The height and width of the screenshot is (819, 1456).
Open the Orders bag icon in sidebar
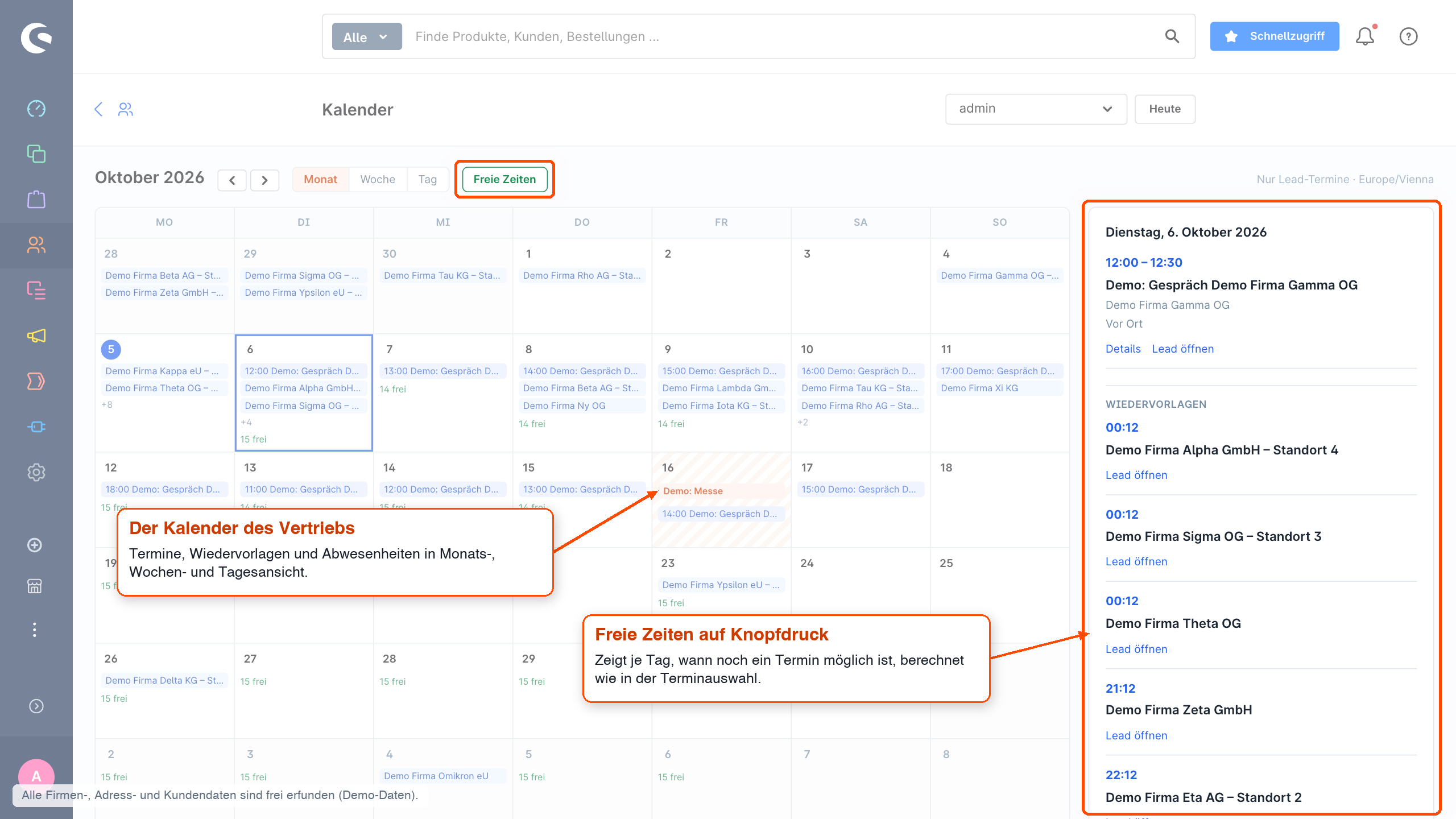click(36, 199)
